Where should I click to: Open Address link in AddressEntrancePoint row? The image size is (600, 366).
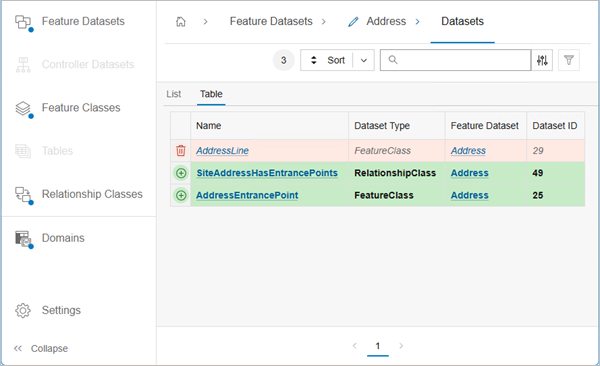(x=470, y=195)
